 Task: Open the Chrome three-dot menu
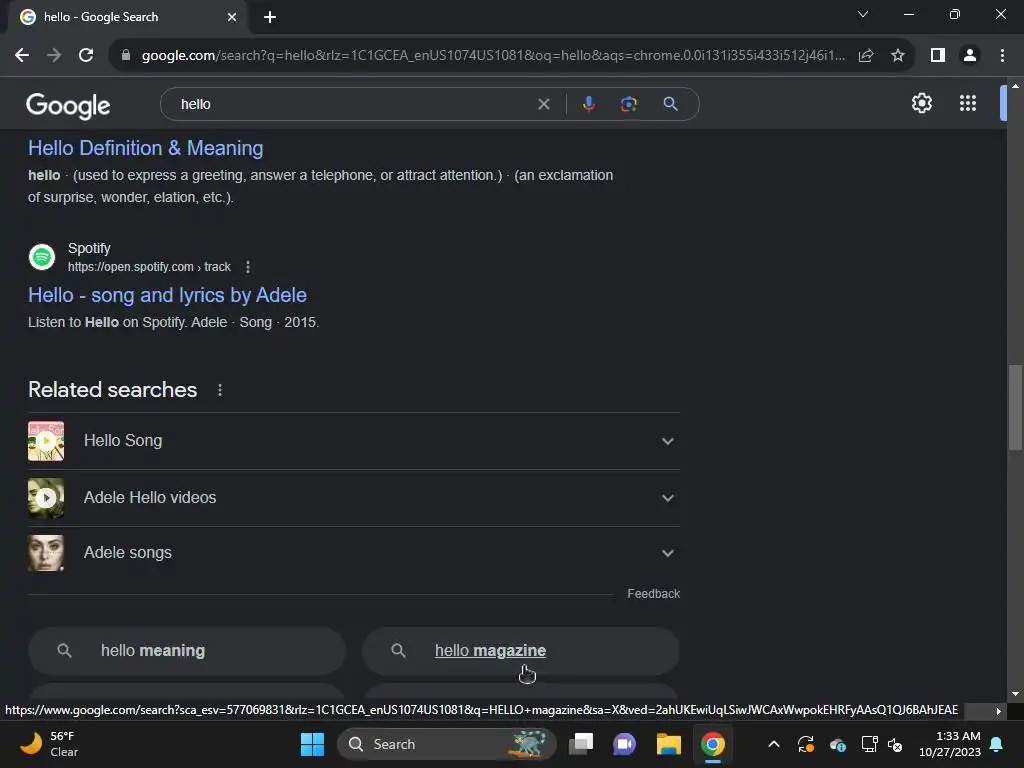pos(1002,56)
